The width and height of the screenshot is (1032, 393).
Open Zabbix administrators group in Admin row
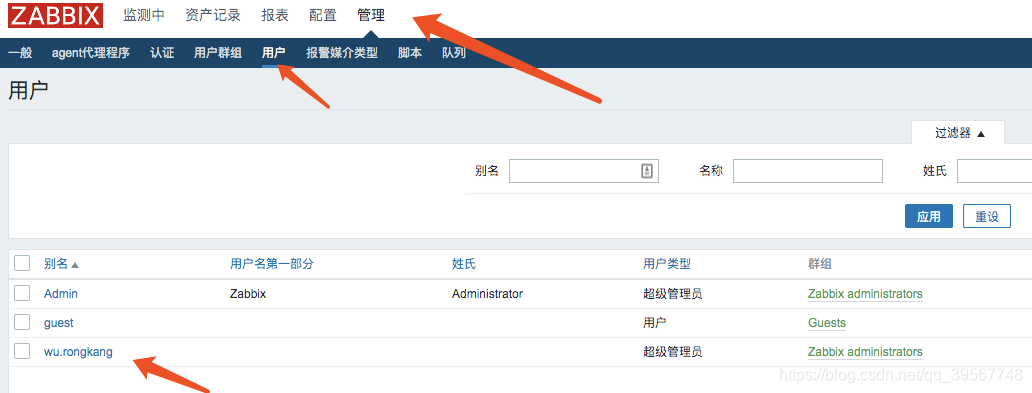point(865,294)
